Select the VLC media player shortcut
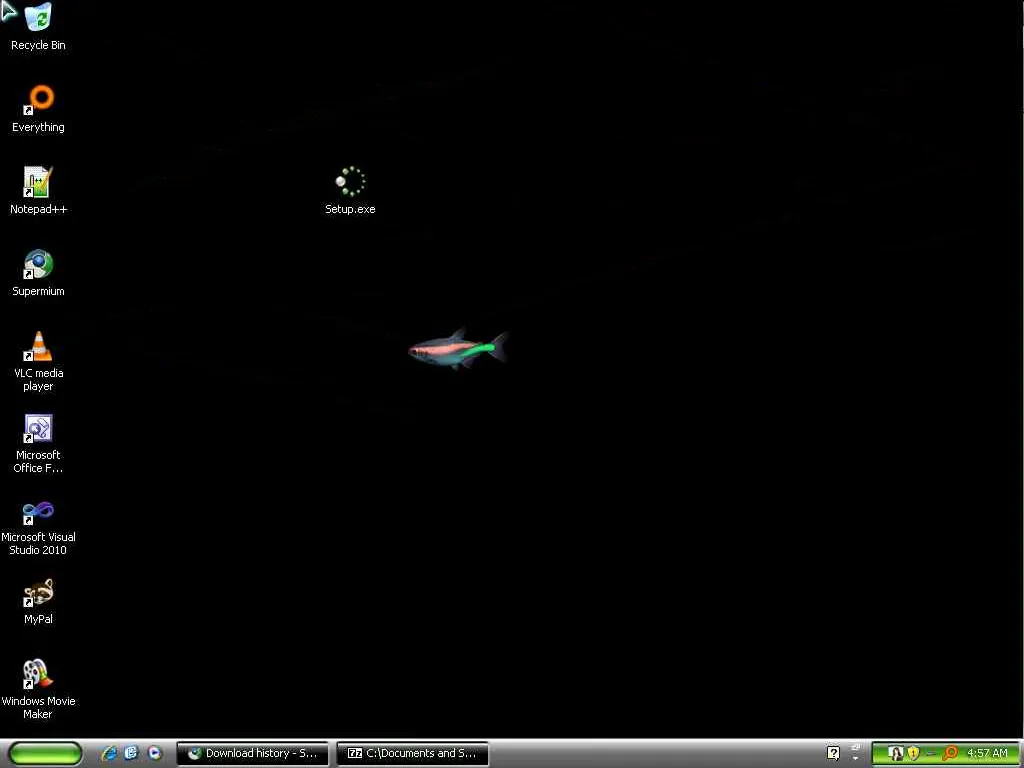This screenshot has height=768, width=1024. [38, 361]
